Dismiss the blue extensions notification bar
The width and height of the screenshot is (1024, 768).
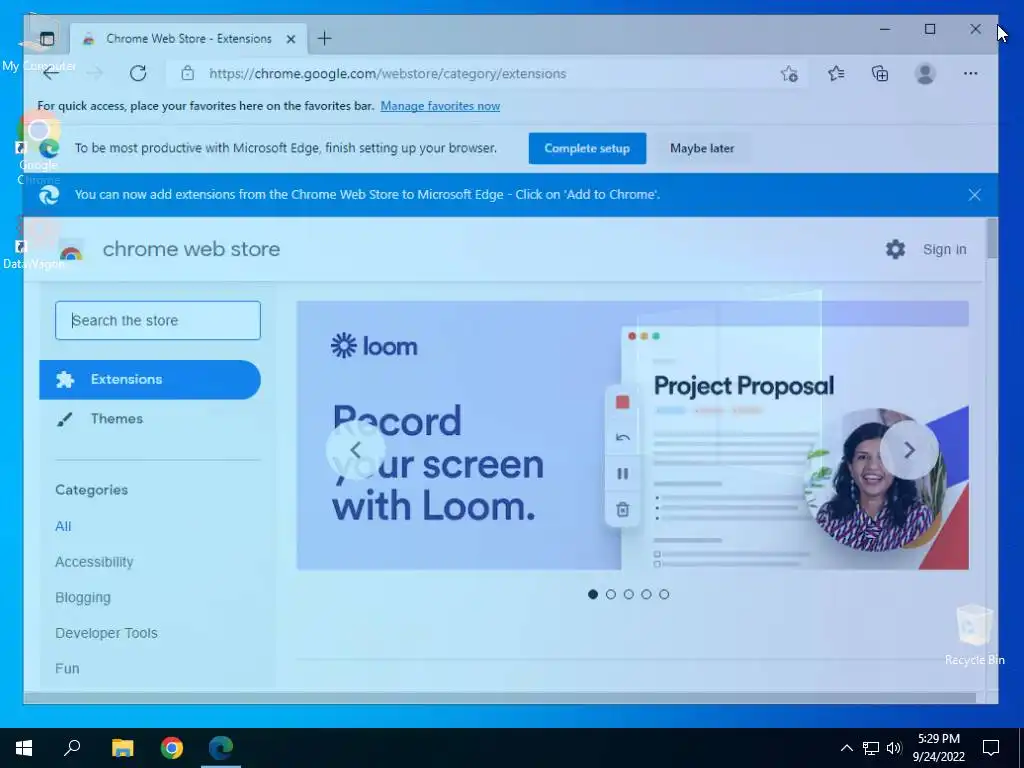974,195
